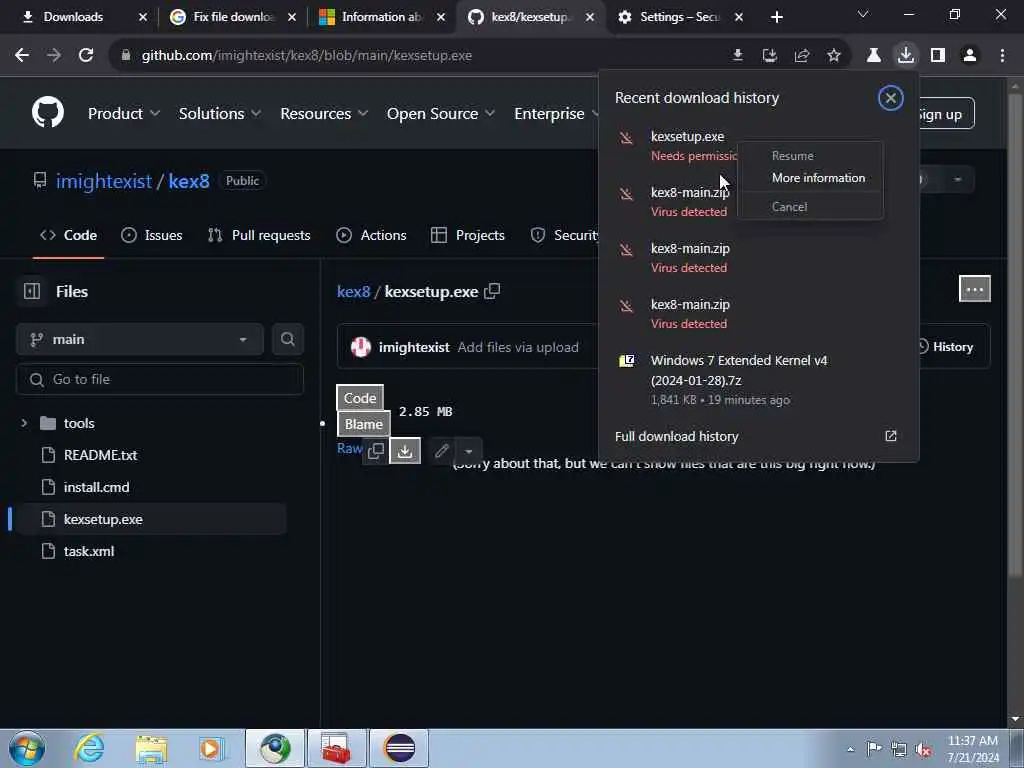This screenshot has height=768, width=1024.
Task: Click the Blame view button
Action: 363,424
